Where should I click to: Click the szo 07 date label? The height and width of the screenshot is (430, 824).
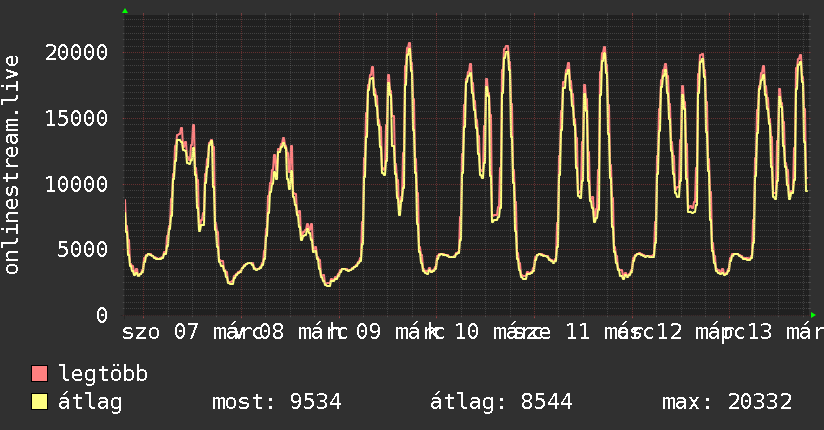(x=161, y=332)
